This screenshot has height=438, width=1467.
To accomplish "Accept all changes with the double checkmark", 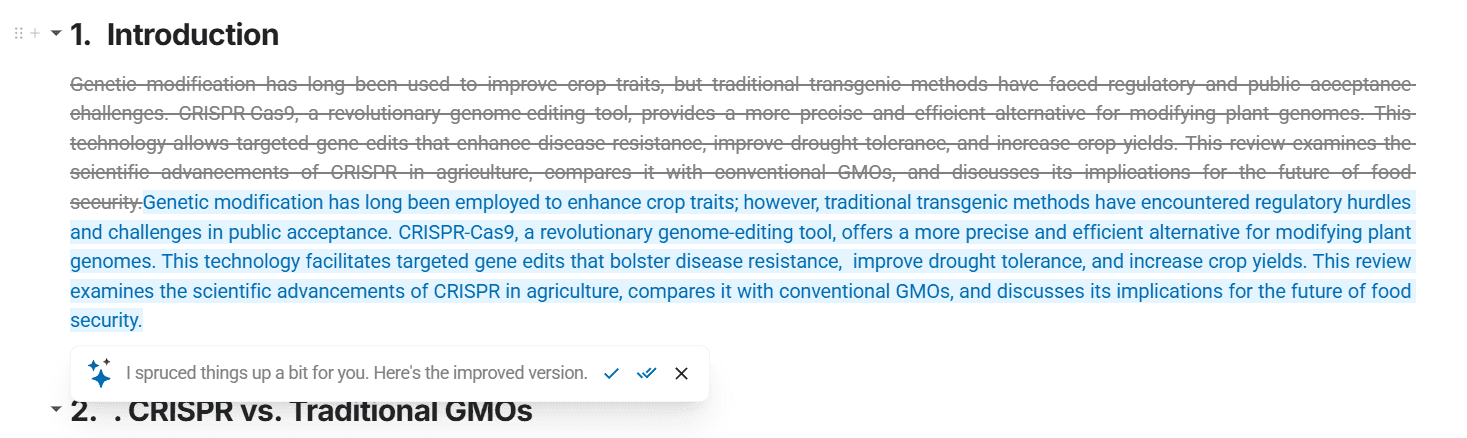I will (647, 373).
